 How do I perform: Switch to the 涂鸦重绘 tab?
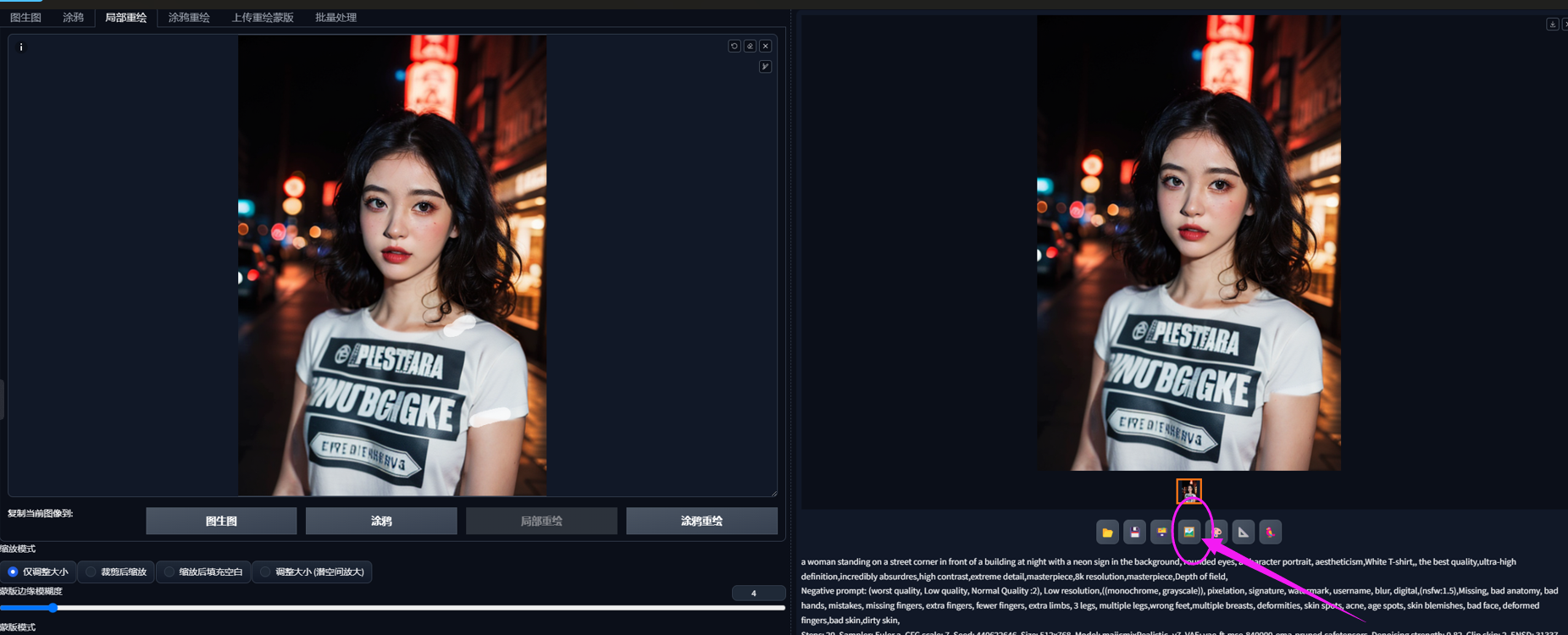[189, 17]
